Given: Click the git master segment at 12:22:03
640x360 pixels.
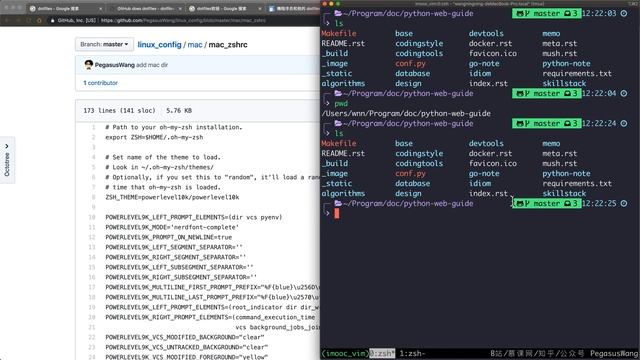Looking at the screenshot, I should coord(547,13).
